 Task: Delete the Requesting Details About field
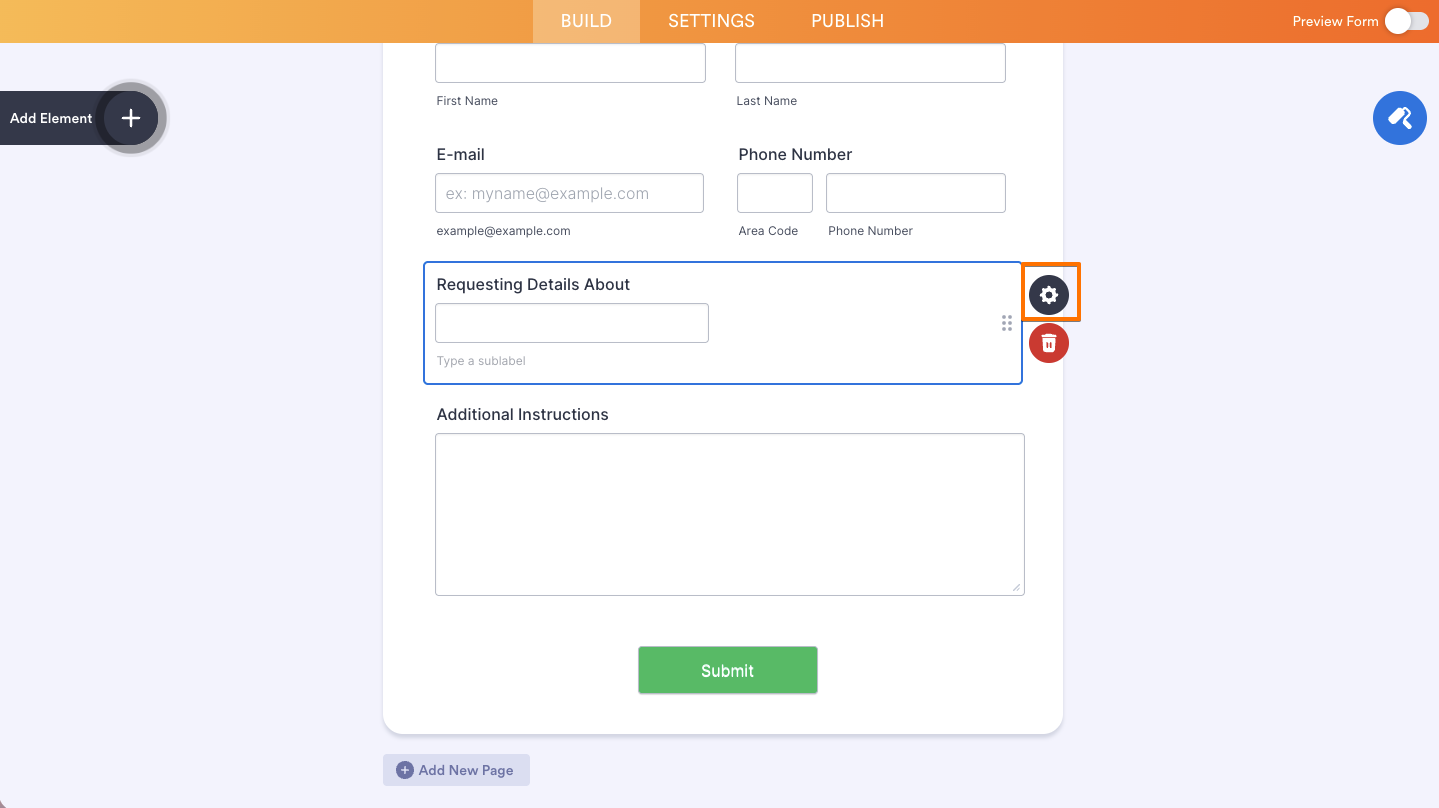tap(1048, 342)
